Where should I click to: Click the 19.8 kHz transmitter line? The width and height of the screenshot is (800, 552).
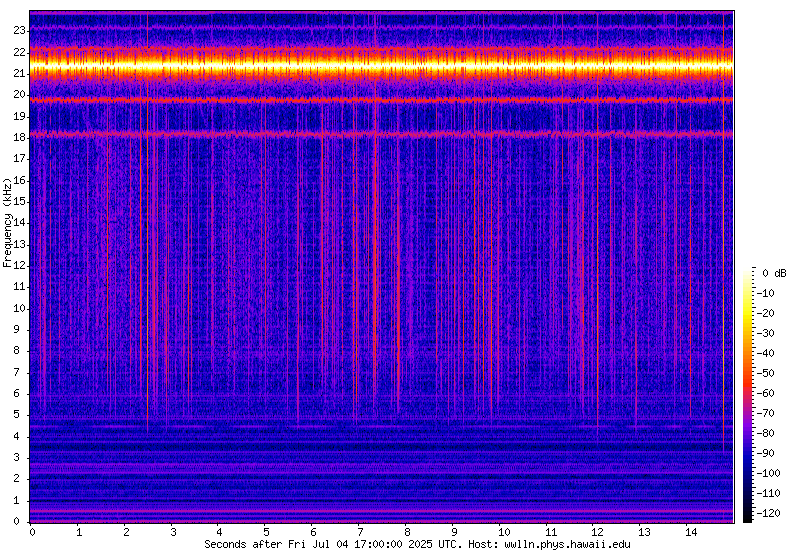pyautogui.click(x=381, y=101)
